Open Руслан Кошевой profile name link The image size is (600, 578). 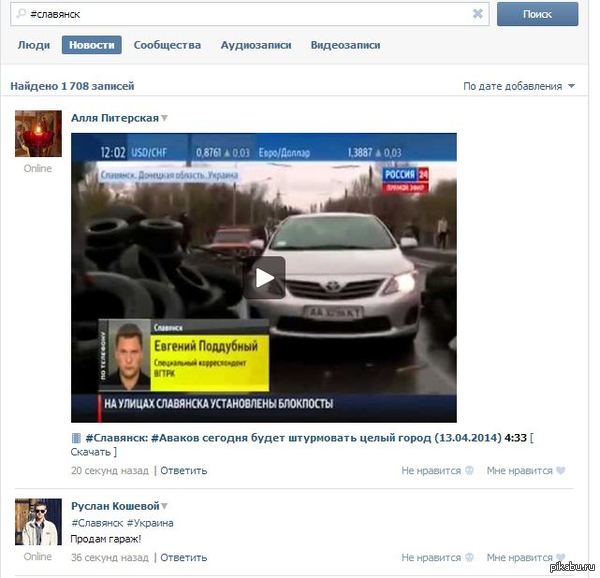(115, 506)
